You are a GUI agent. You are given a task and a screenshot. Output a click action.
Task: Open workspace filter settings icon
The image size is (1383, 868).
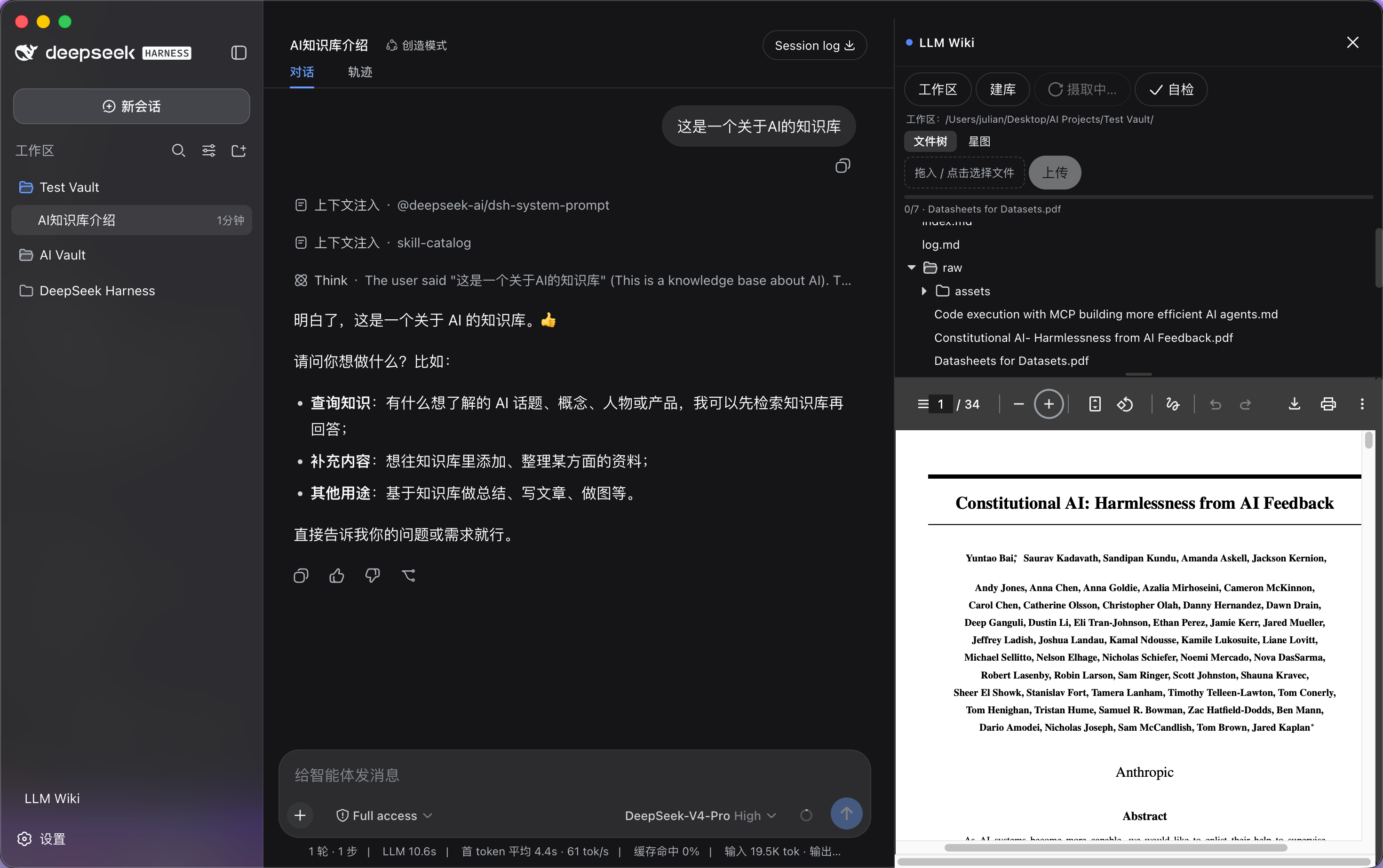tap(208, 150)
